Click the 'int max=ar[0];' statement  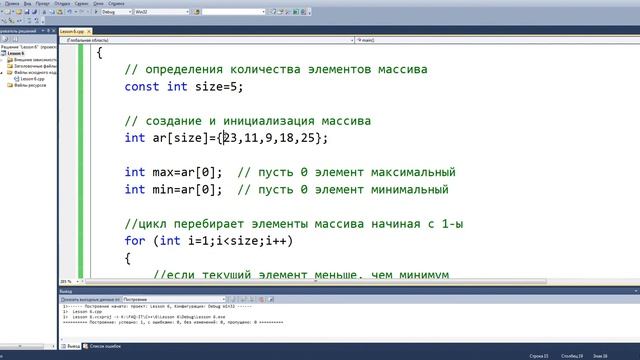coord(173,172)
